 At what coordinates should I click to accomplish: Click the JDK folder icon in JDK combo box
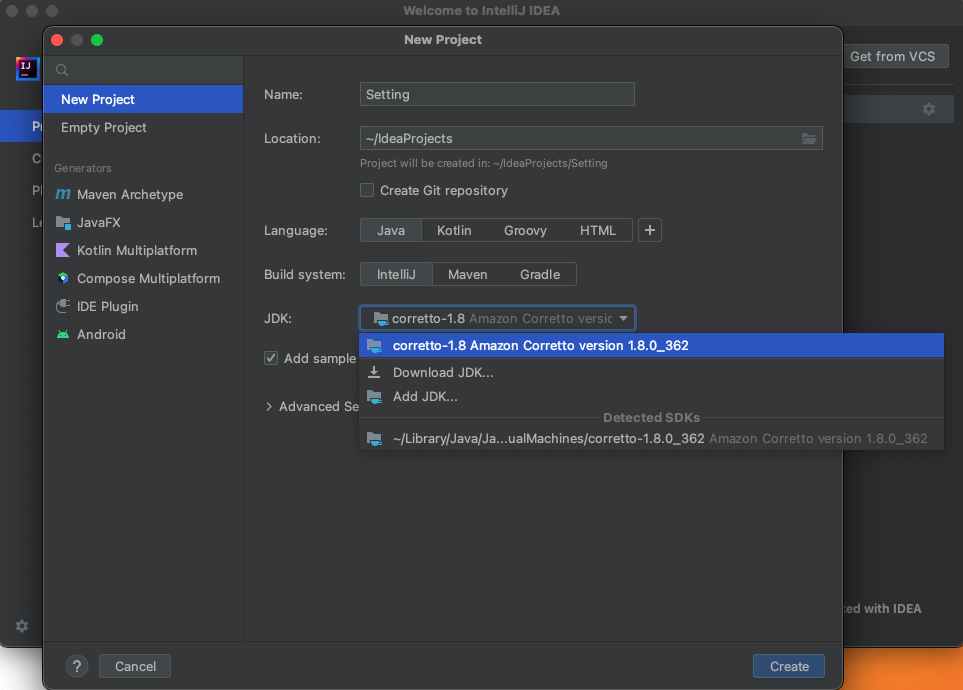point(381,318)
